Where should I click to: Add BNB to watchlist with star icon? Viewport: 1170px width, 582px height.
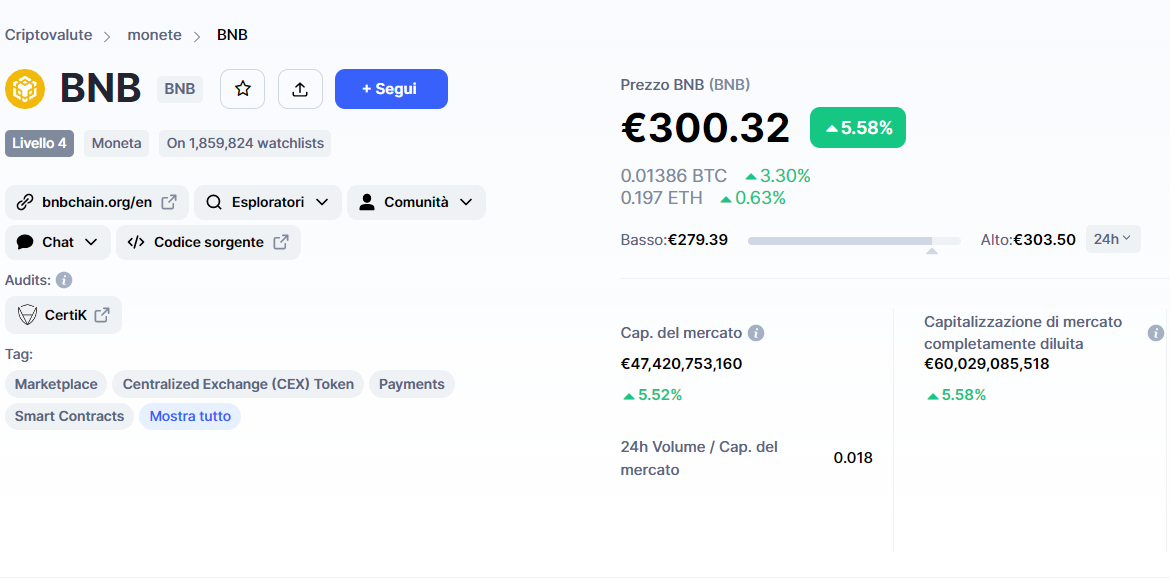(243, 89)
